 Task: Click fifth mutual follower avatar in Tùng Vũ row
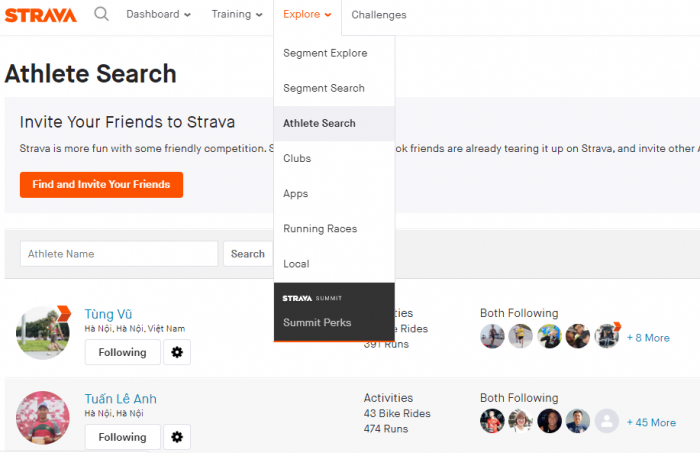point(607,336)
